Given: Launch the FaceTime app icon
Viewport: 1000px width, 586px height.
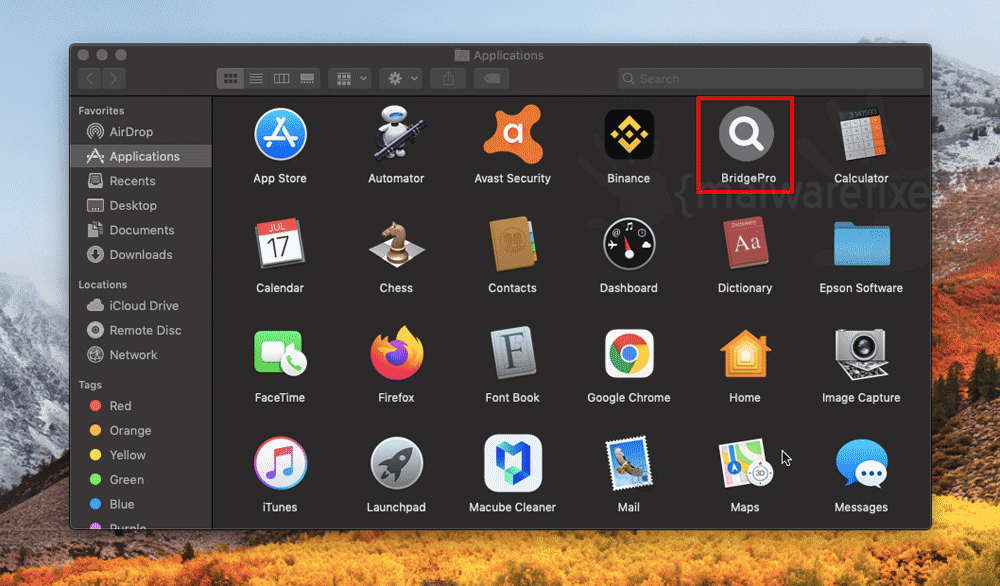Looking at the screenshot, I should point(280,353).
